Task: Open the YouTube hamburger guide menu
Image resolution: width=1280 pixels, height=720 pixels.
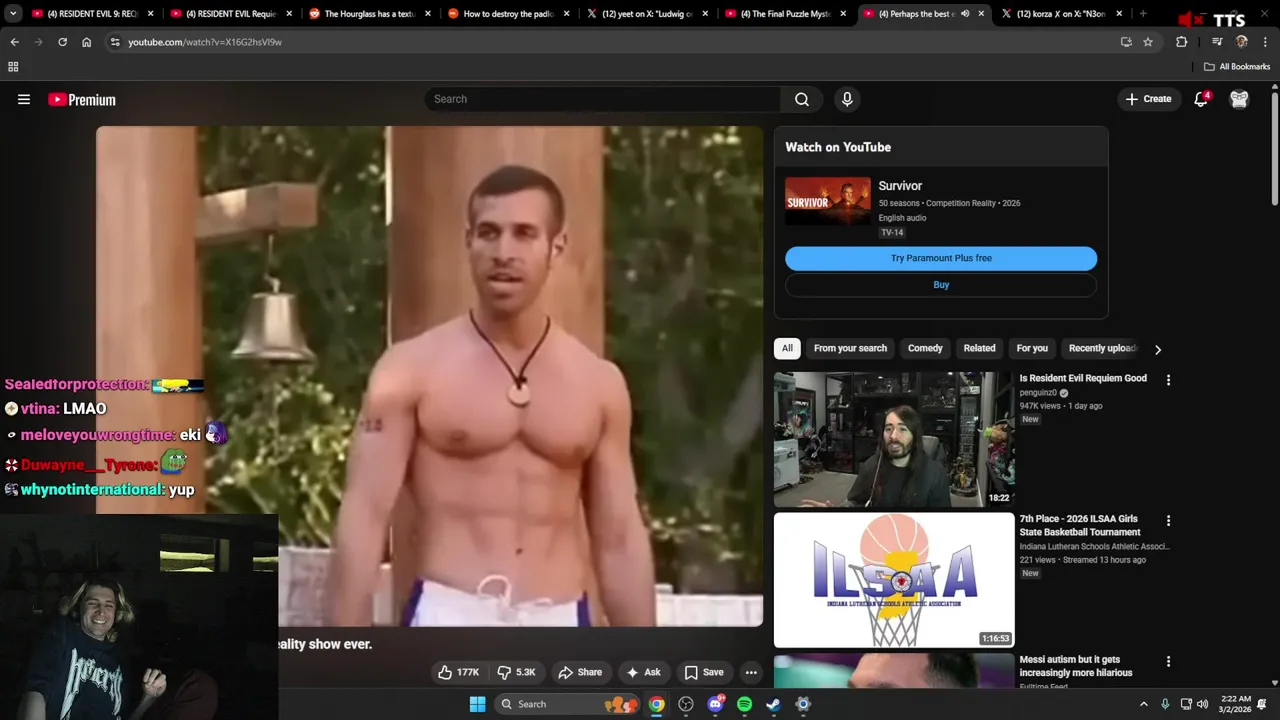Action: coord(24,99)
